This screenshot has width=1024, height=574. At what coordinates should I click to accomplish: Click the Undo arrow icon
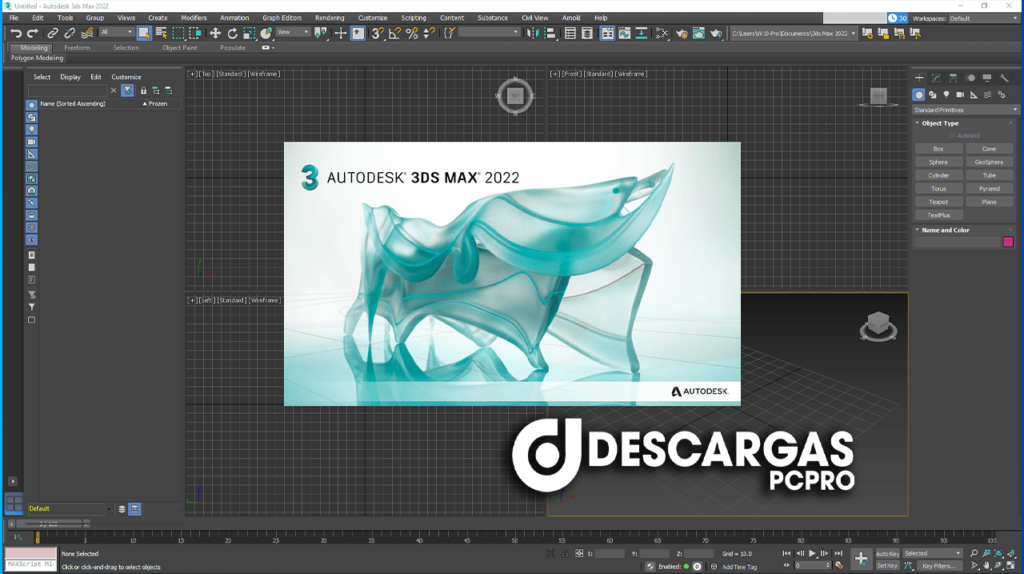point(16,33)
